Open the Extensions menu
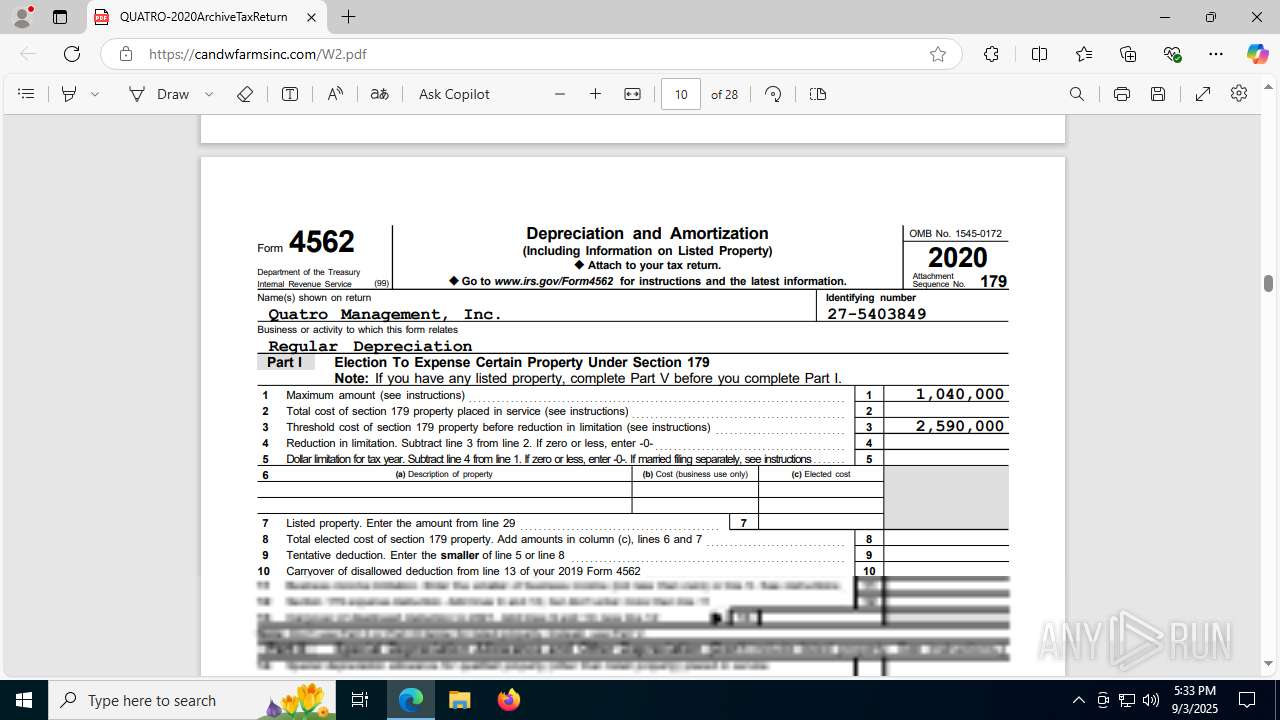Image resolution: width=1280 pixels, height=720 pixels. 991,54
